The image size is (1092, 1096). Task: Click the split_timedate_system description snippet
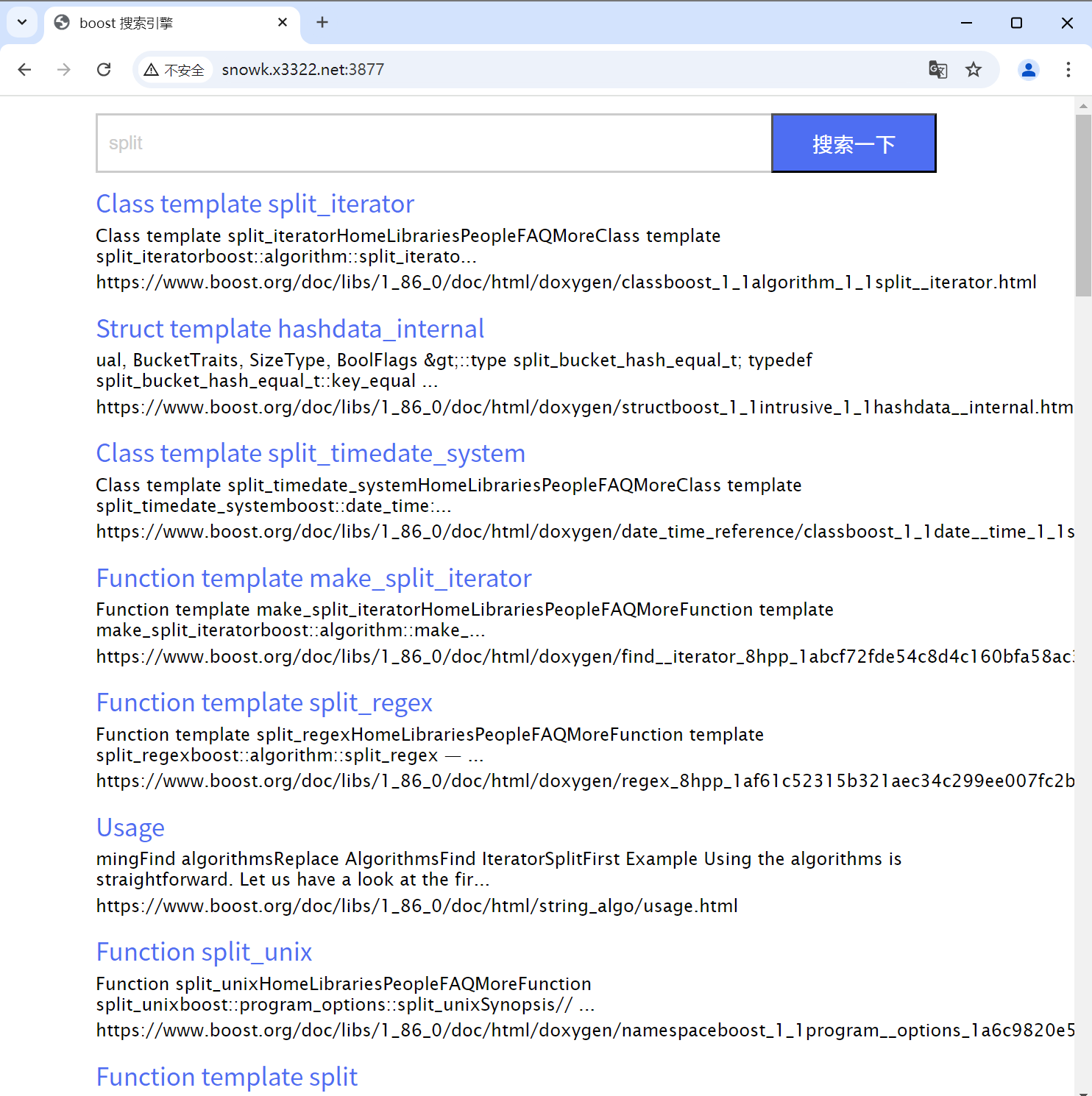449,496
